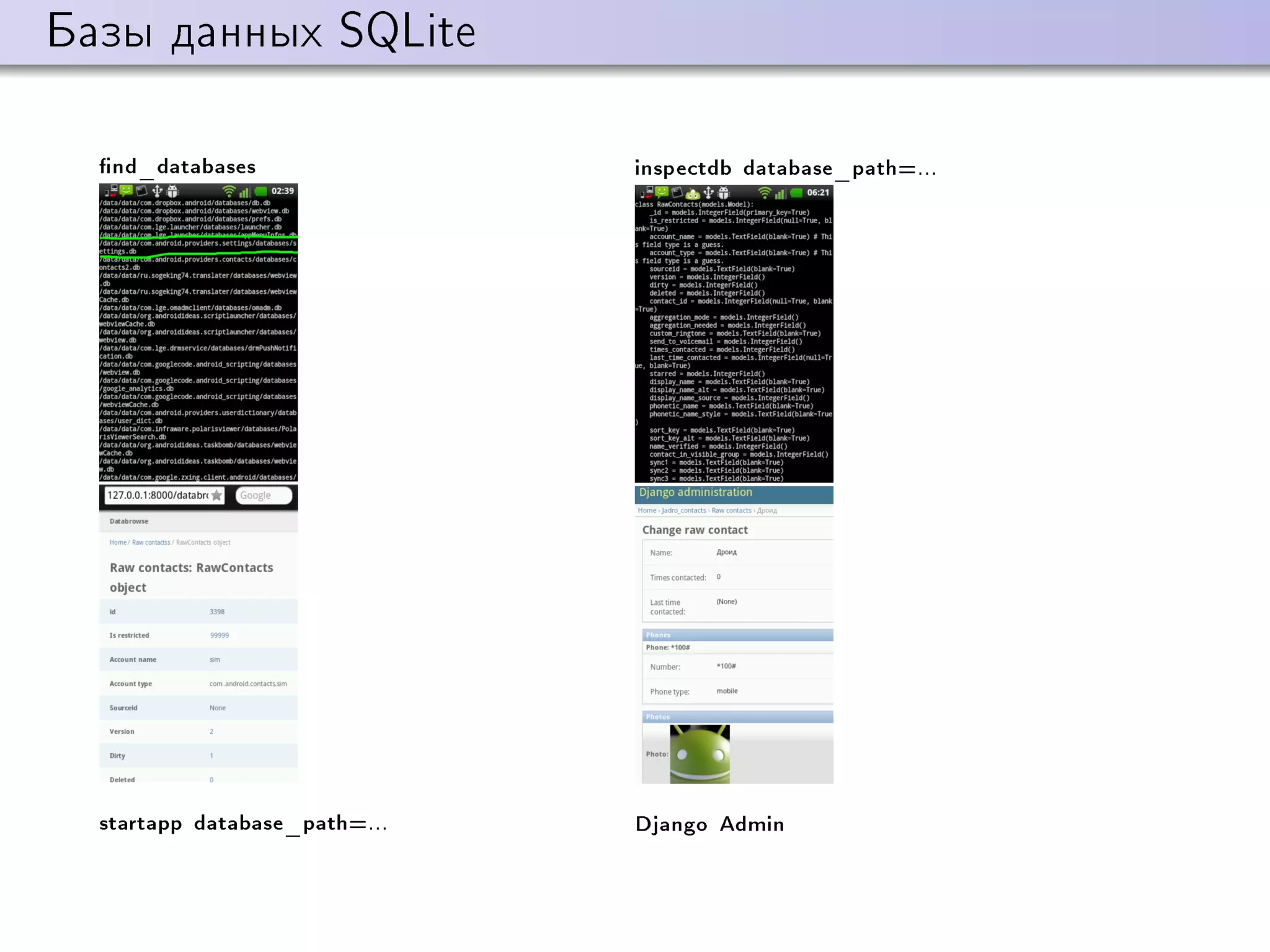The image size is (1270, 952).
Task: Click the Times contacted value 0
Action: coord(719,577)
